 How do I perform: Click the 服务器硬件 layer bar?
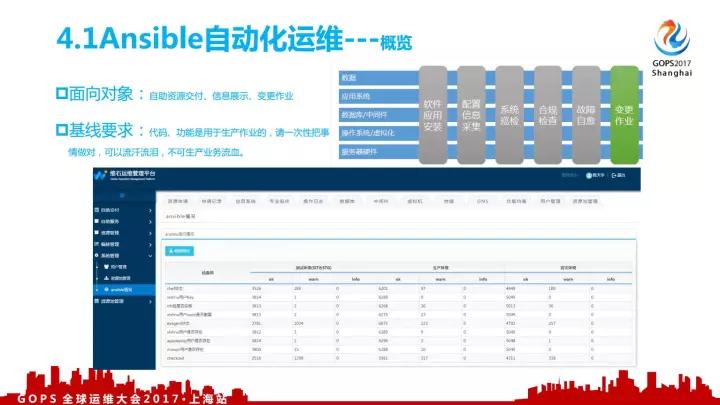tap(379, 152)
